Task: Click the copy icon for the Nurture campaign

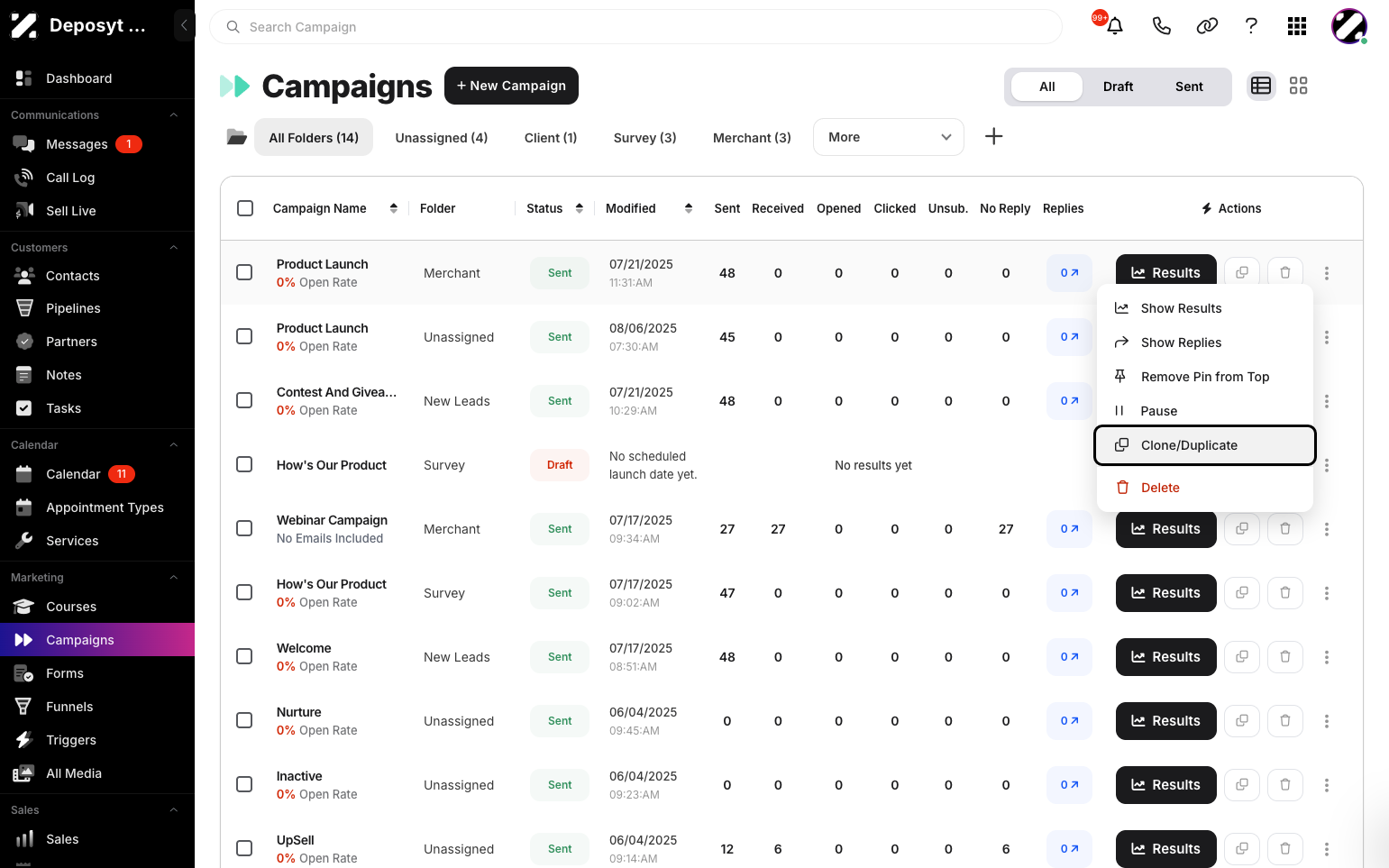Action: point(1242,721)
